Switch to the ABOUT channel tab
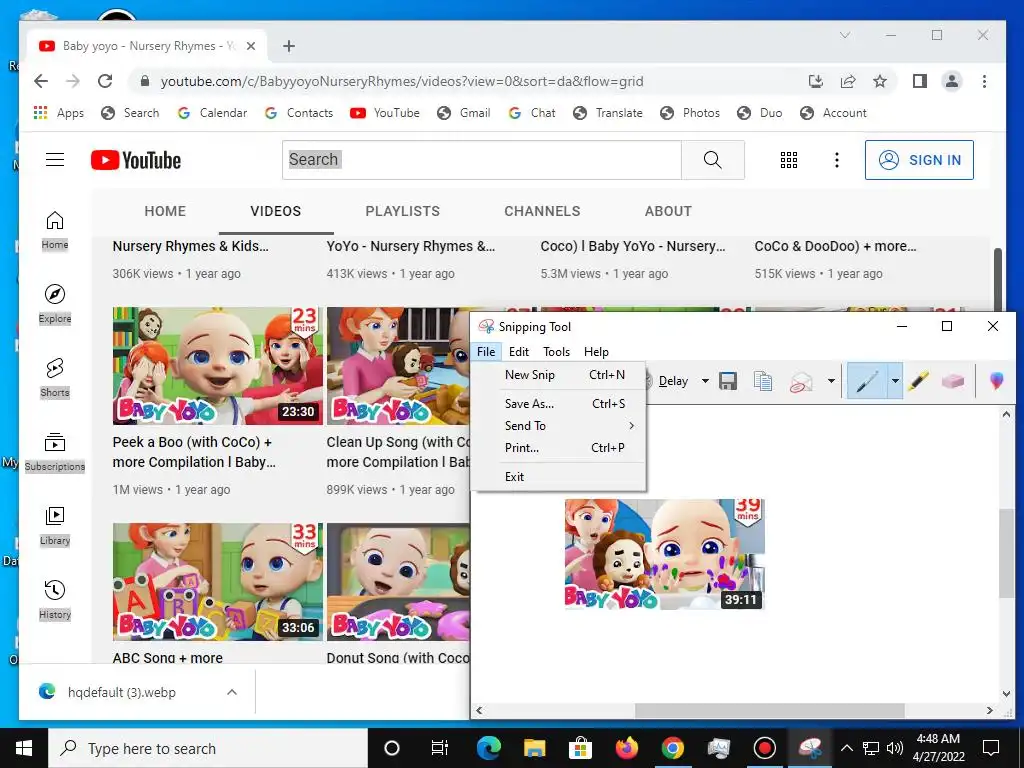Viewport: 1024px width, 768px height. coord(668,211)
